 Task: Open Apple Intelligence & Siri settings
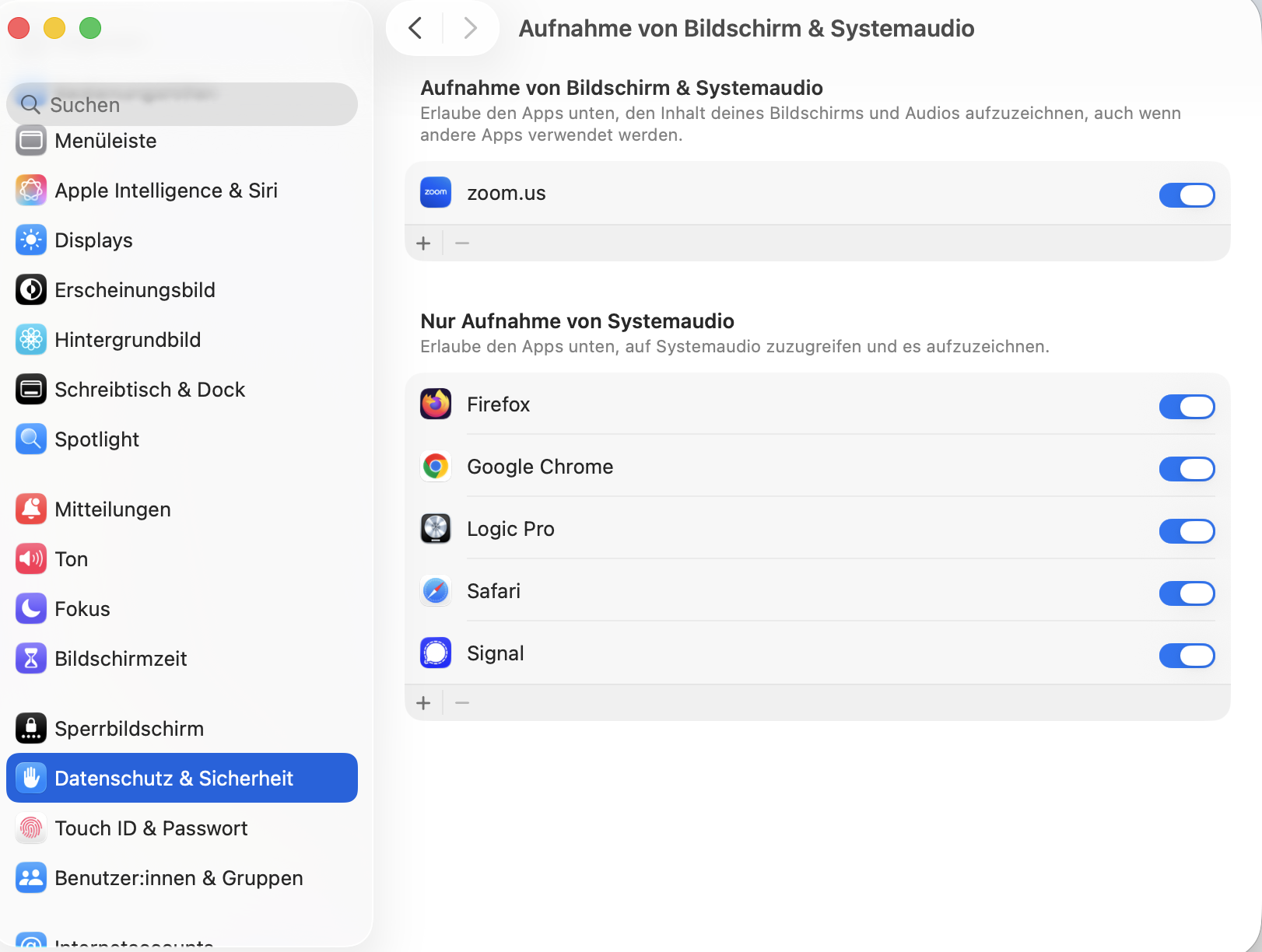pos(166,191)
